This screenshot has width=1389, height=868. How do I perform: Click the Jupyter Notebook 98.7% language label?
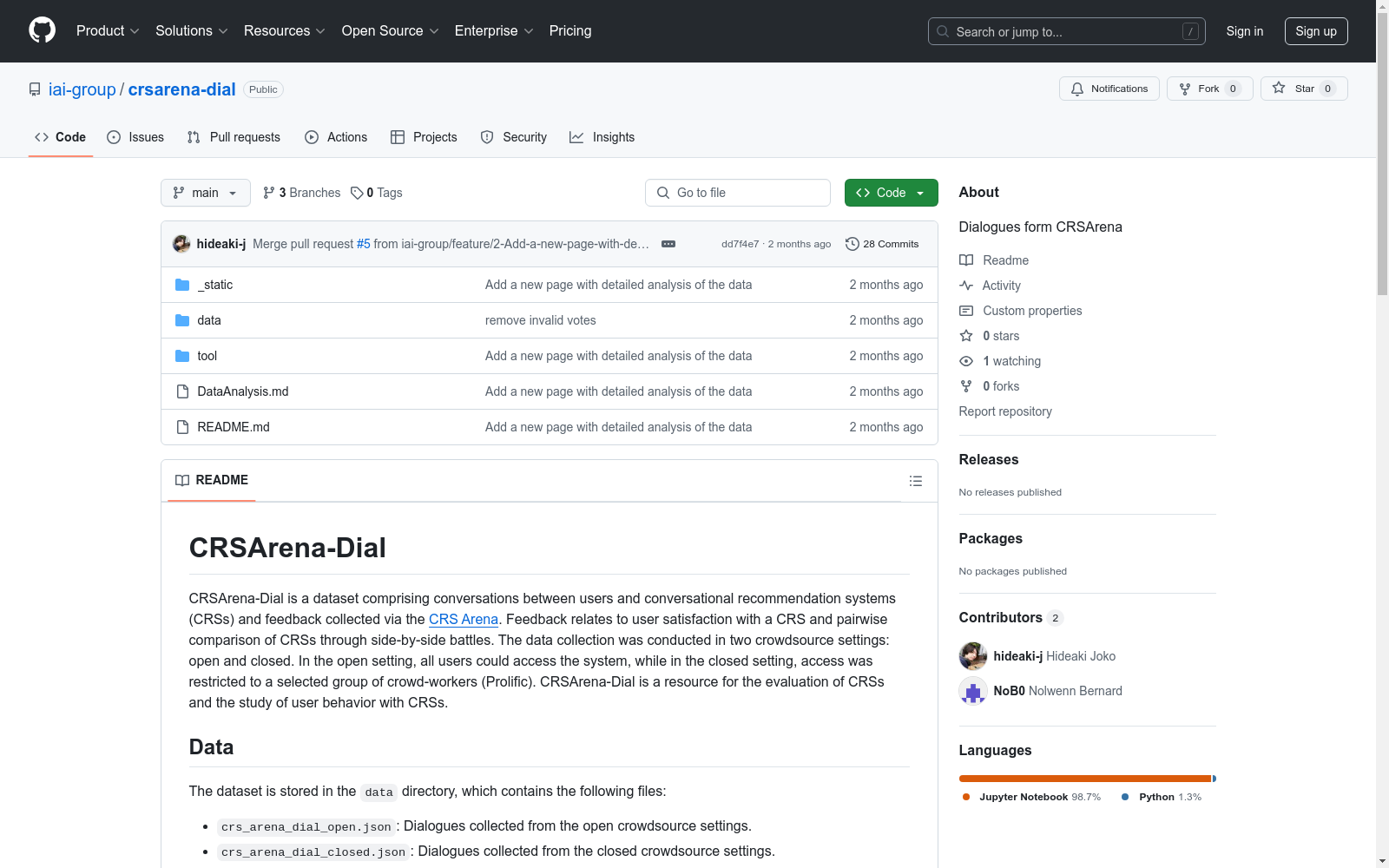point(1031,797)
